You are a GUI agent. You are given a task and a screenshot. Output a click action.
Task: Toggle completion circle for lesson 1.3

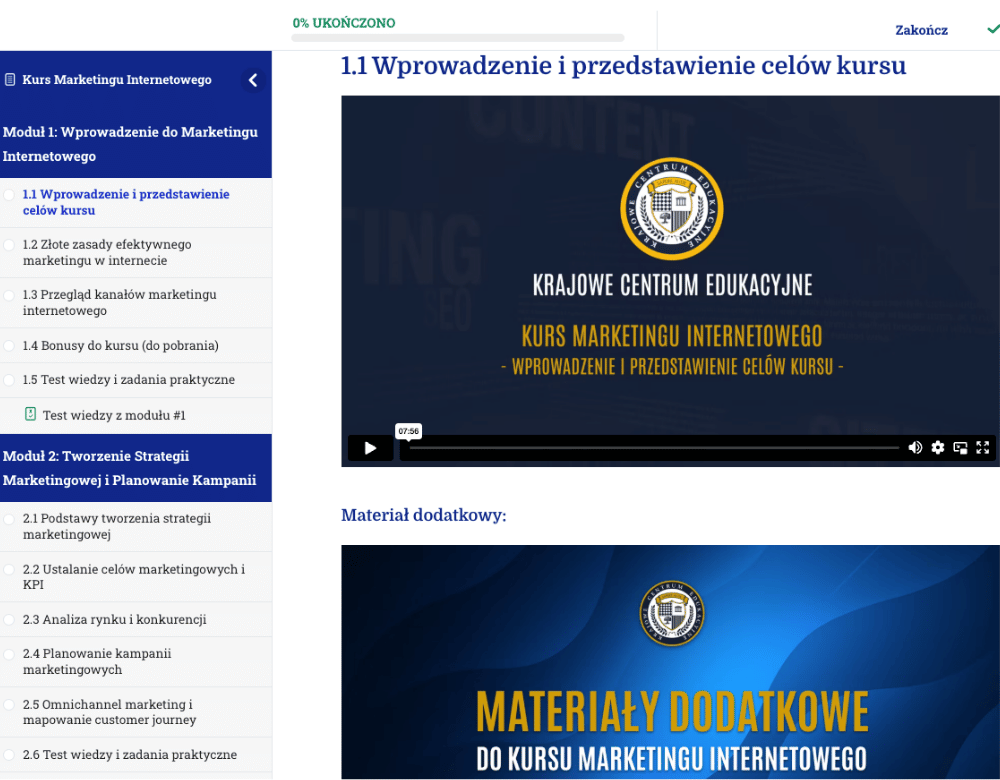9,295
